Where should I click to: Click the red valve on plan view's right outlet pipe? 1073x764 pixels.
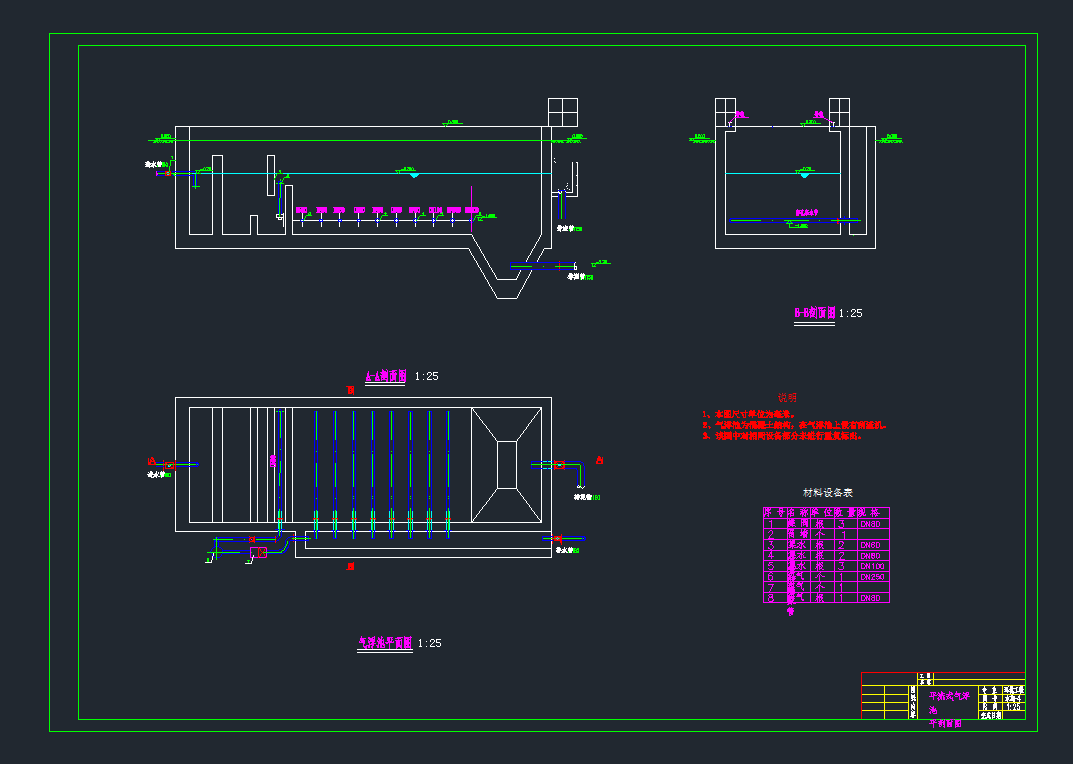[x=558, y=464]
